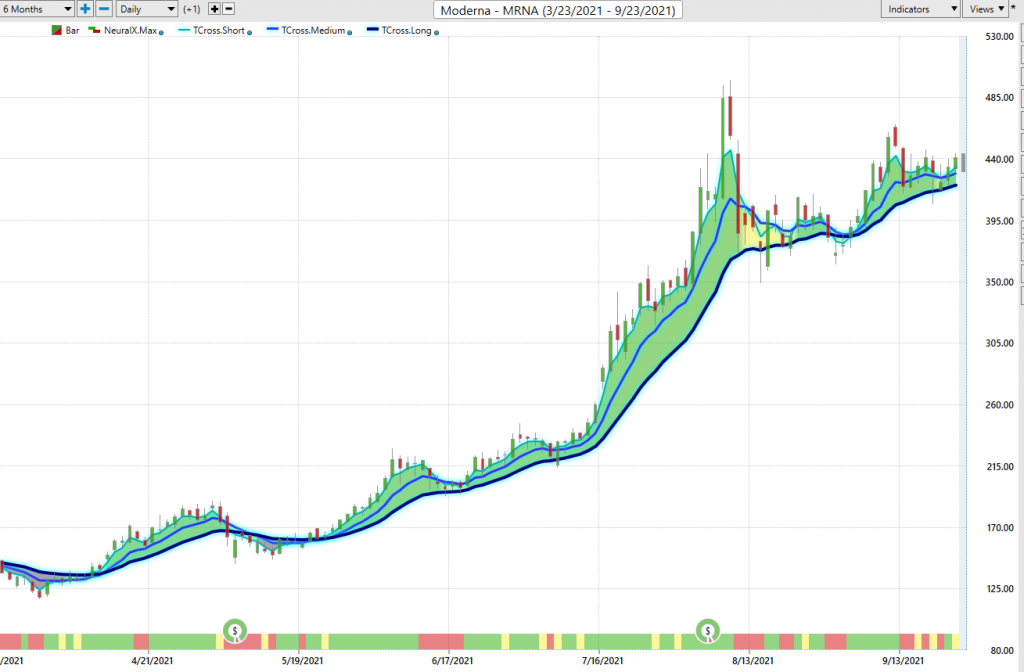Click the 260.00 price axis label

(999, 405)
